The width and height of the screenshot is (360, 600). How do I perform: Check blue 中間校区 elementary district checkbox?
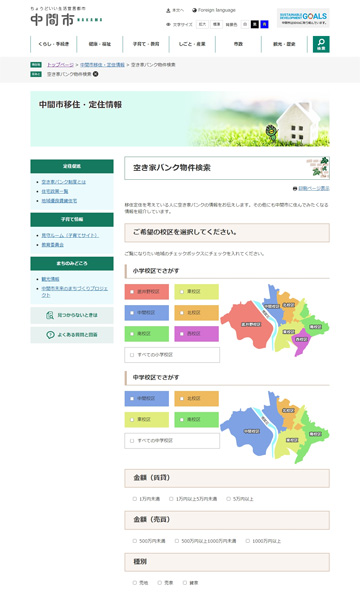pos(132,313)
